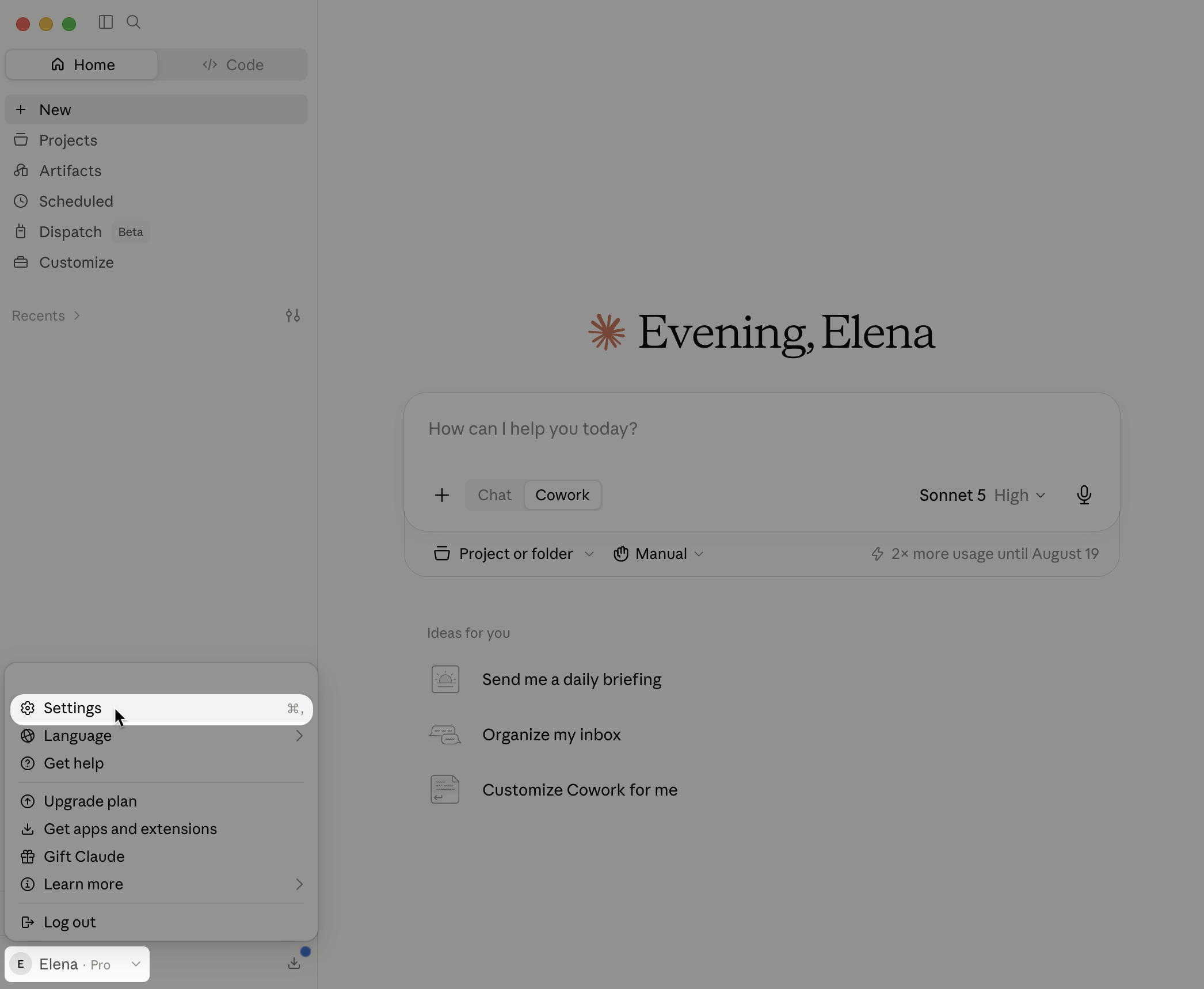The height and width of the screenshot is (989, 1204).
Task: Click the Learn more info icon
Action: (28, 884)
